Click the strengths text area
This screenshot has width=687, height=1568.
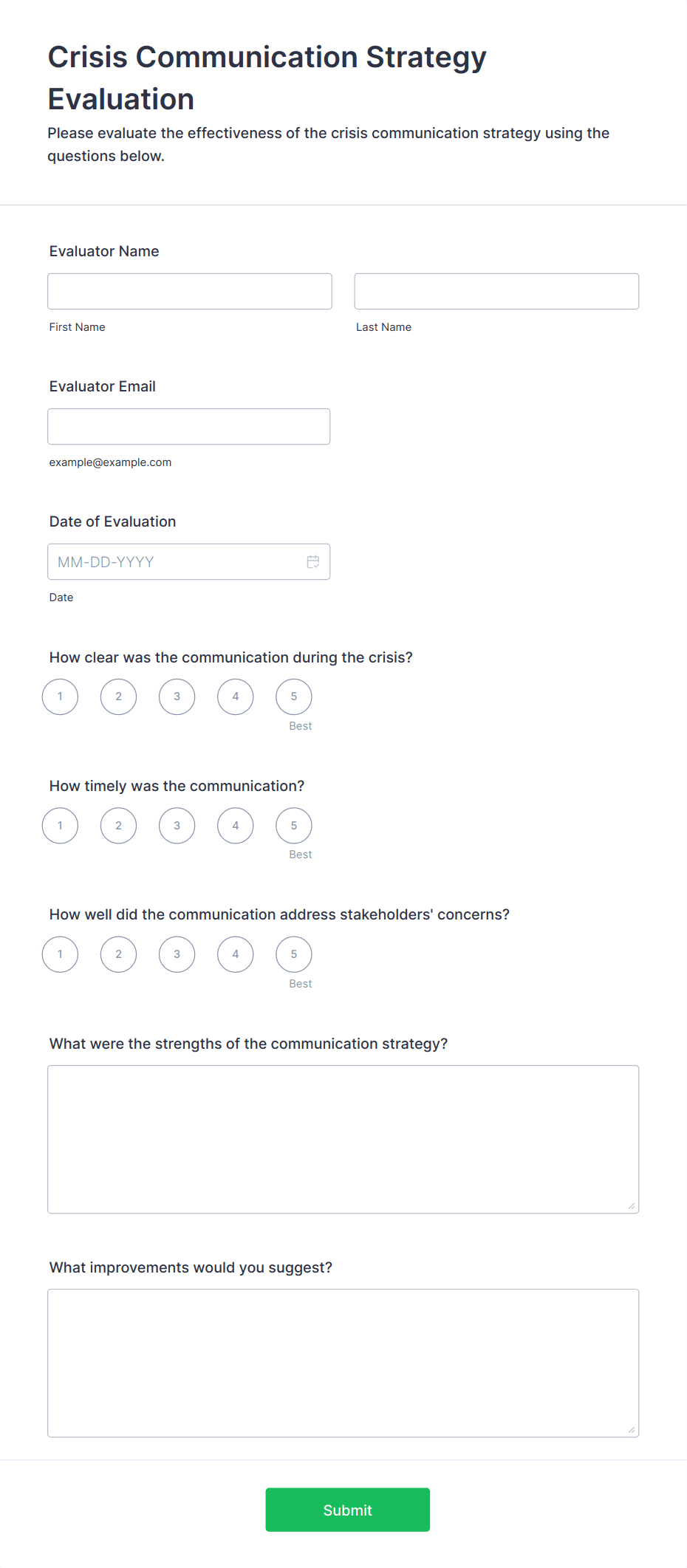(x=343, y=1139)
